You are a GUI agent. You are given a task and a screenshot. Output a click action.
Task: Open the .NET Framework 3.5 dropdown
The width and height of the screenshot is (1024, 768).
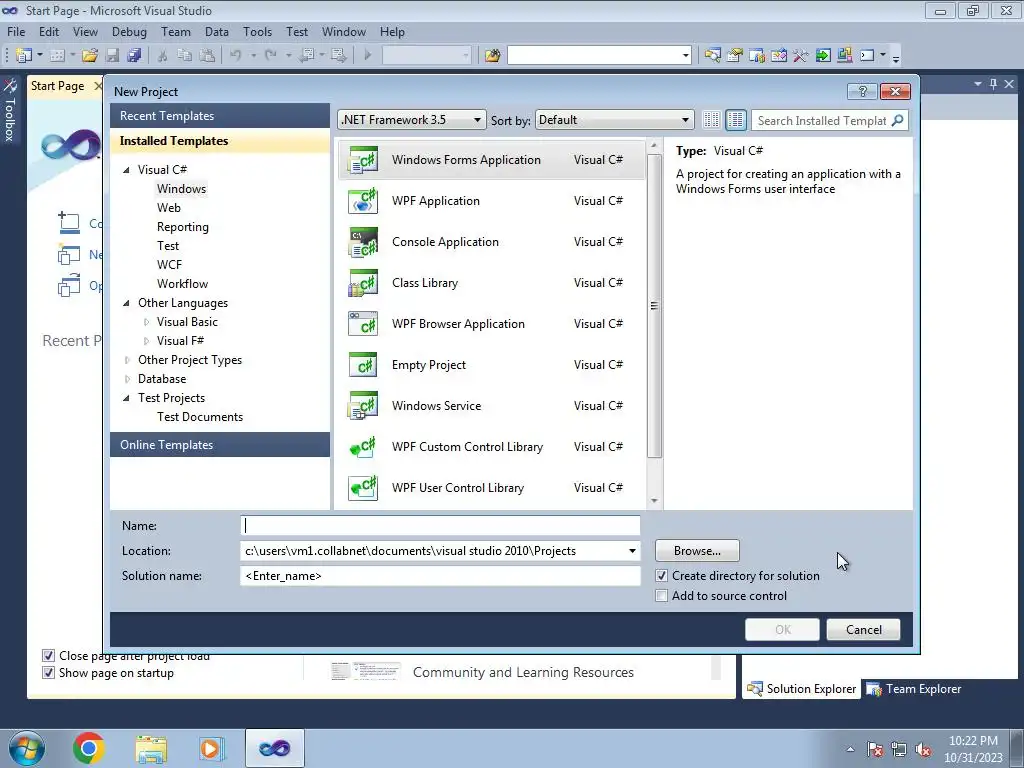coord(411,120)
